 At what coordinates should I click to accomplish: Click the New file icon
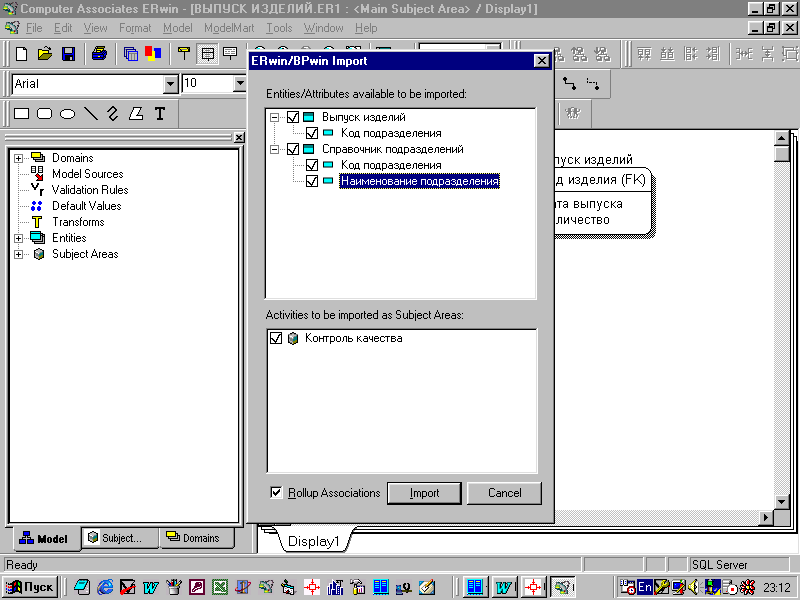coord(21,54)
